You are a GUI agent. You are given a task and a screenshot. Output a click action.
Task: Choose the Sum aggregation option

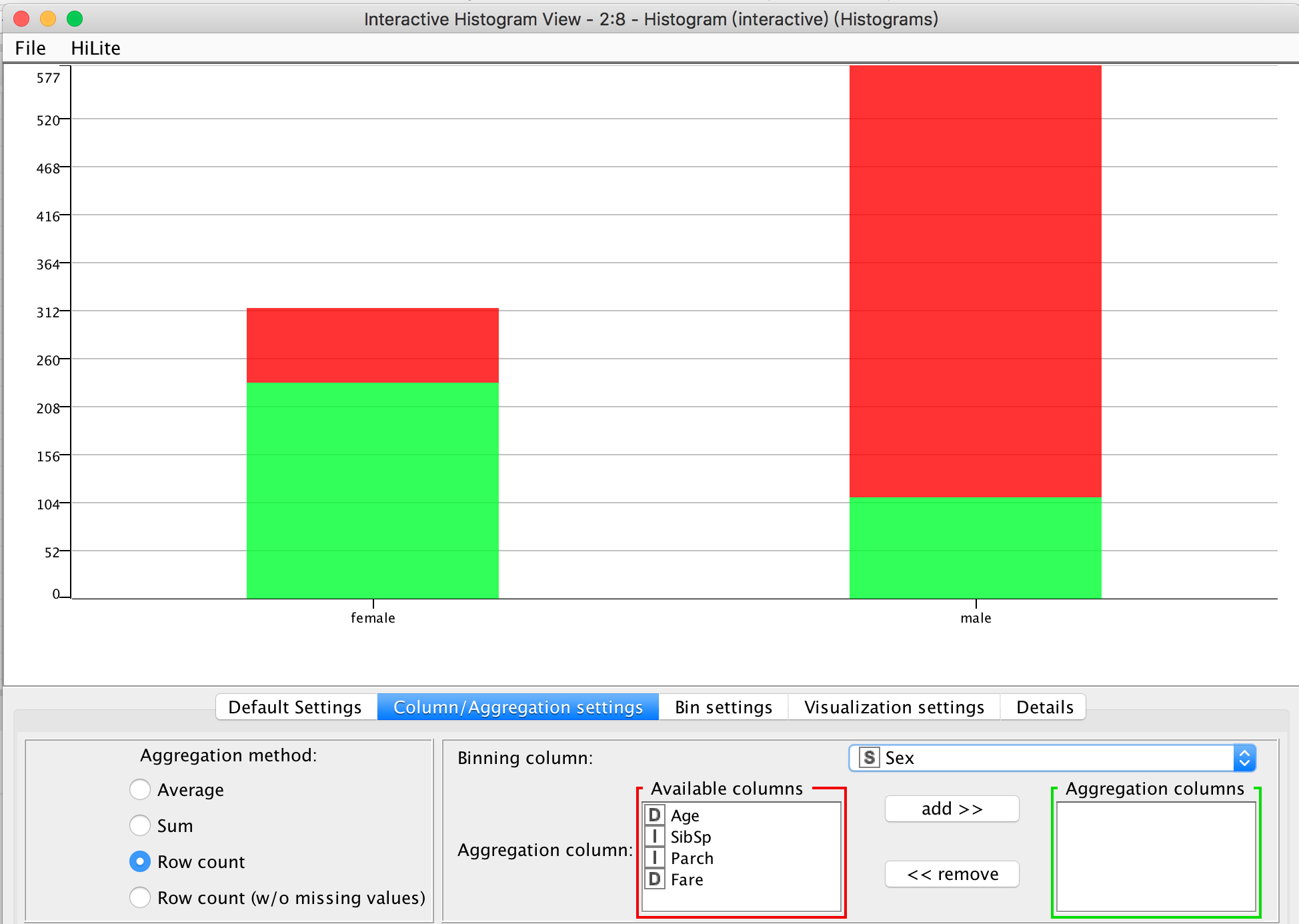click(x=140, y=825)
